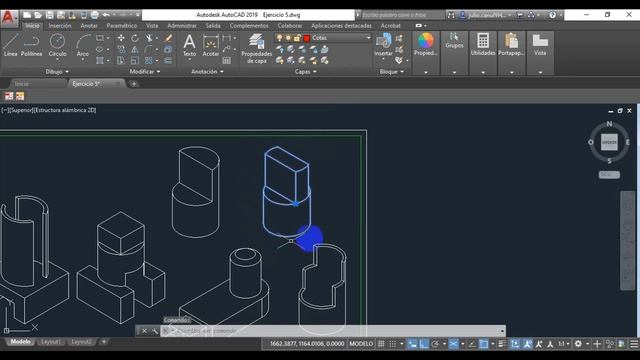Insert a Table via annotation table icon
The height and width of the screenshot is (360, 640).
(x=227, y=60)
